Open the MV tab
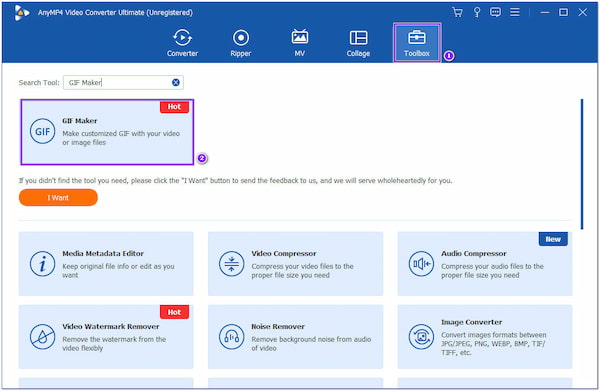Image resolution: width=600 pixels, height=391 pixels. coord(300,42)
